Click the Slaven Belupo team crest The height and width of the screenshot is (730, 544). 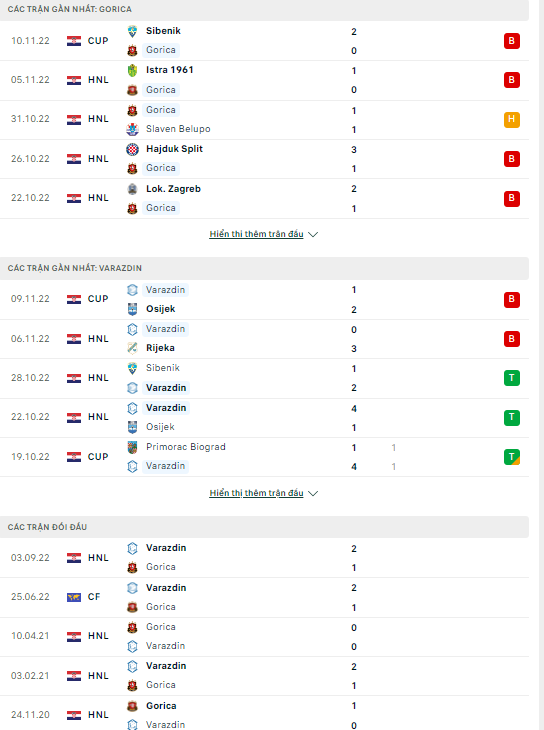coord(132,129)
